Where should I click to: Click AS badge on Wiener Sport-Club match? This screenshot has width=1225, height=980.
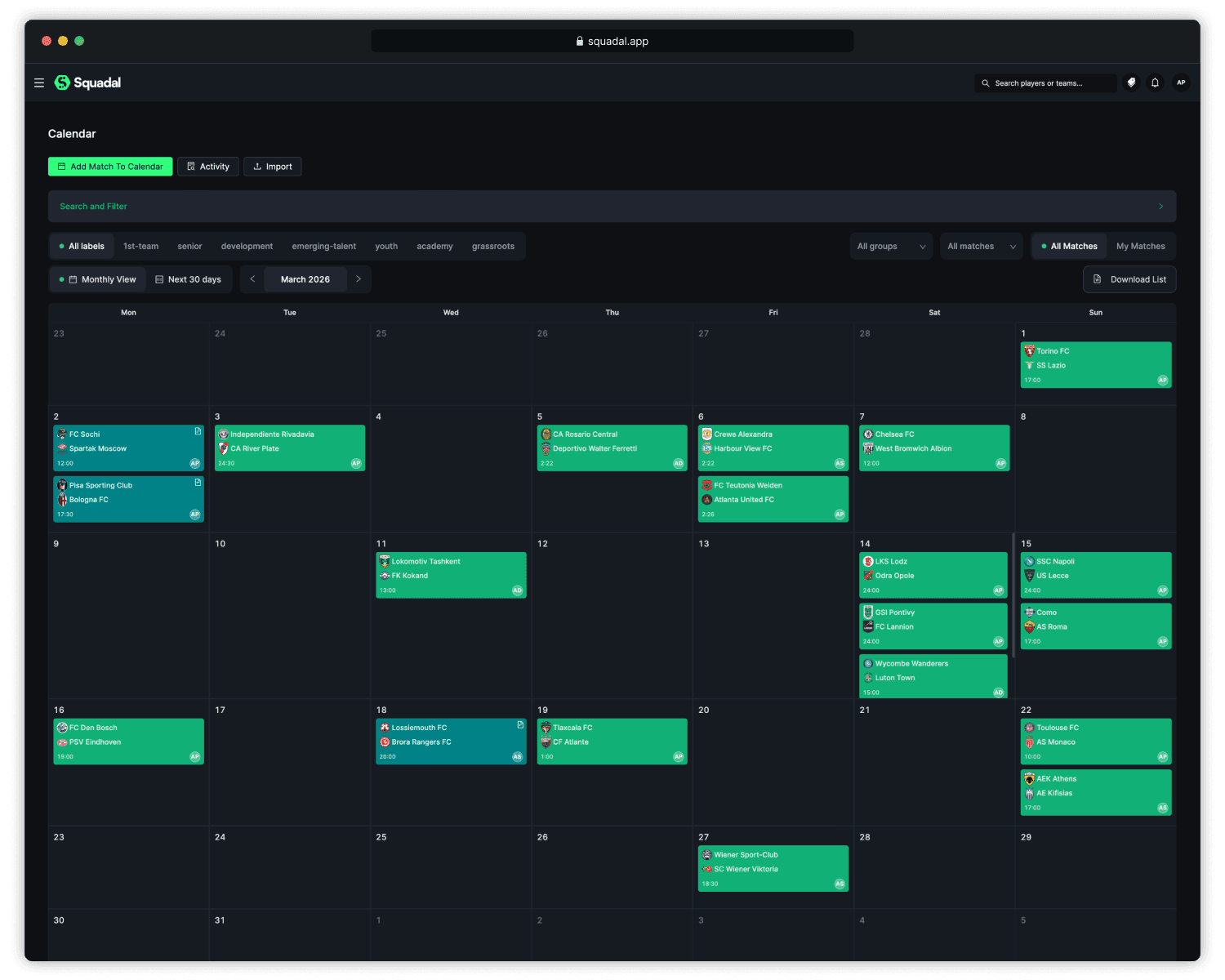pos(840,884)
